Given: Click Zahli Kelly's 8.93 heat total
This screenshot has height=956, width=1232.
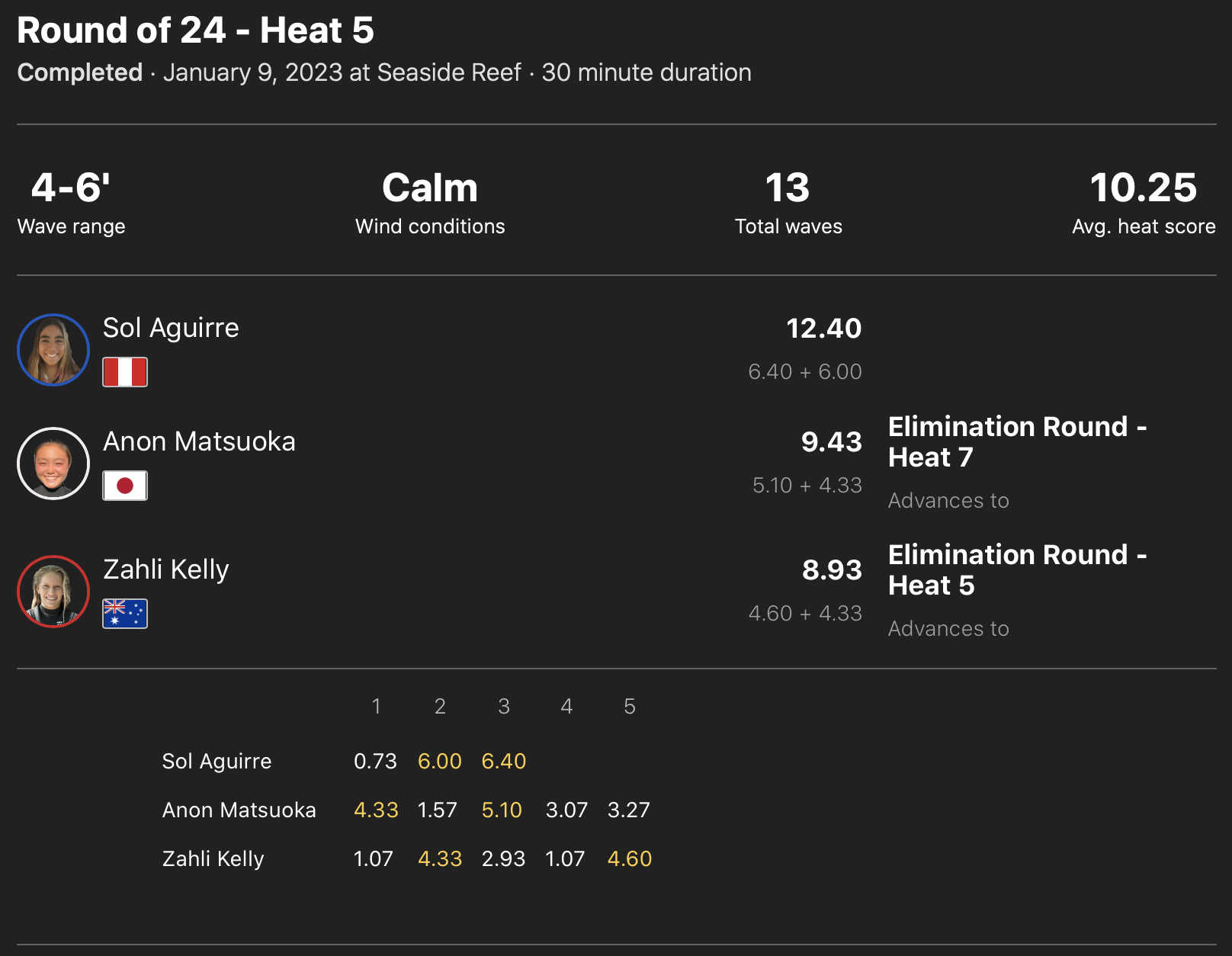Looking at the screenshot, I should click(x=831, y=570).
